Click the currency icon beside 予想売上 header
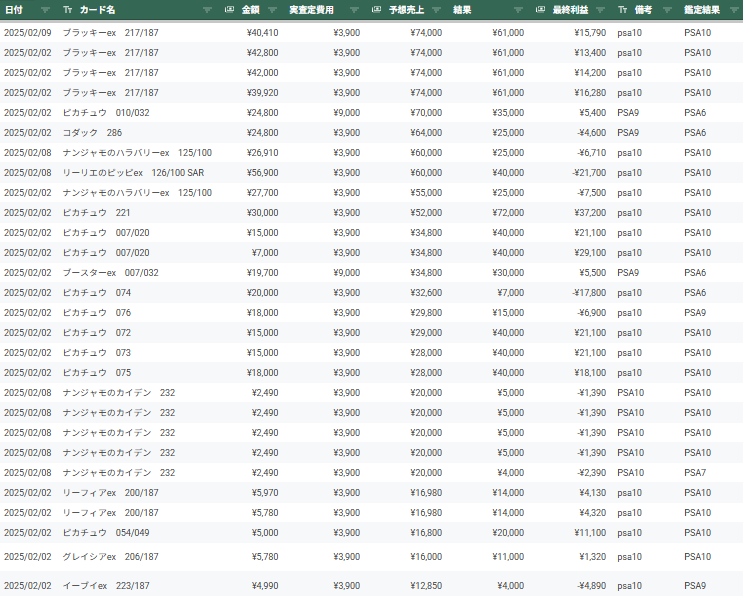 (x=376, y=9)
